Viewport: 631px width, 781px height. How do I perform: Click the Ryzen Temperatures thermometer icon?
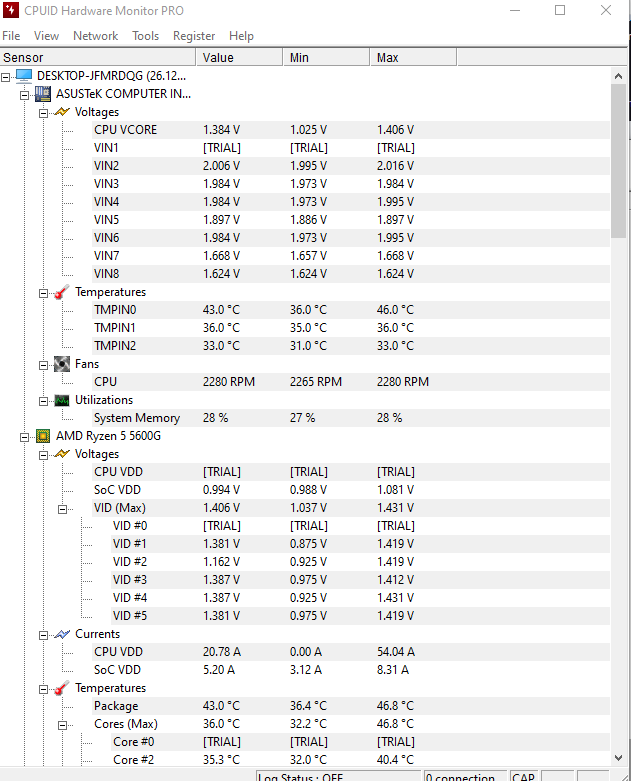(x=62, y=688)
